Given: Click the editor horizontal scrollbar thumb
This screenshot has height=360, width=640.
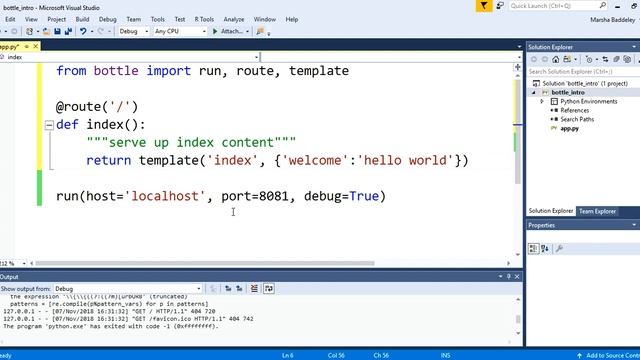Looking at the screenshot, I should (x=204, y=263).
